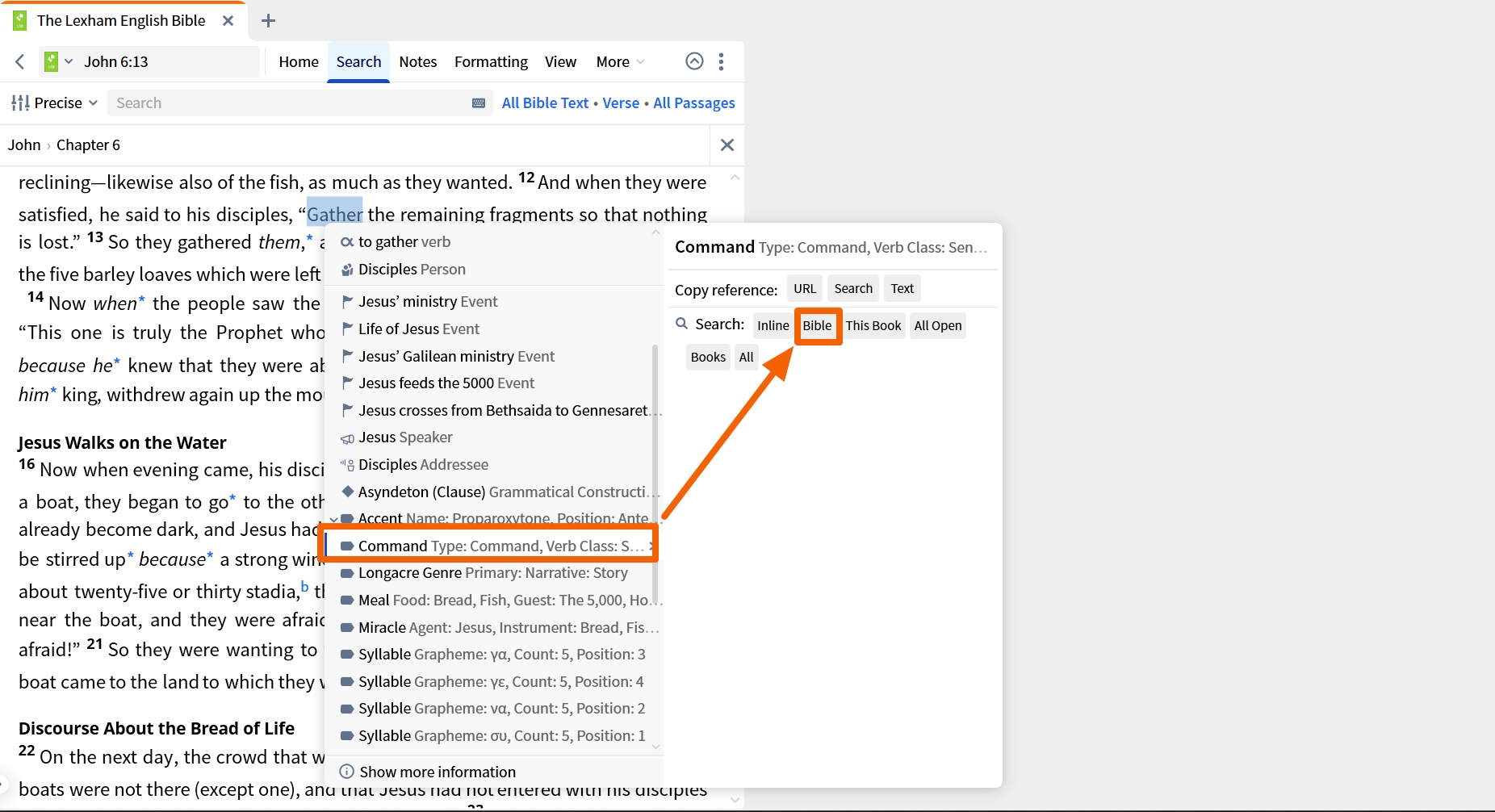Click the heading 'Discourse About the Bread of Life'
1495x812 pixels.
pos(157,729)
